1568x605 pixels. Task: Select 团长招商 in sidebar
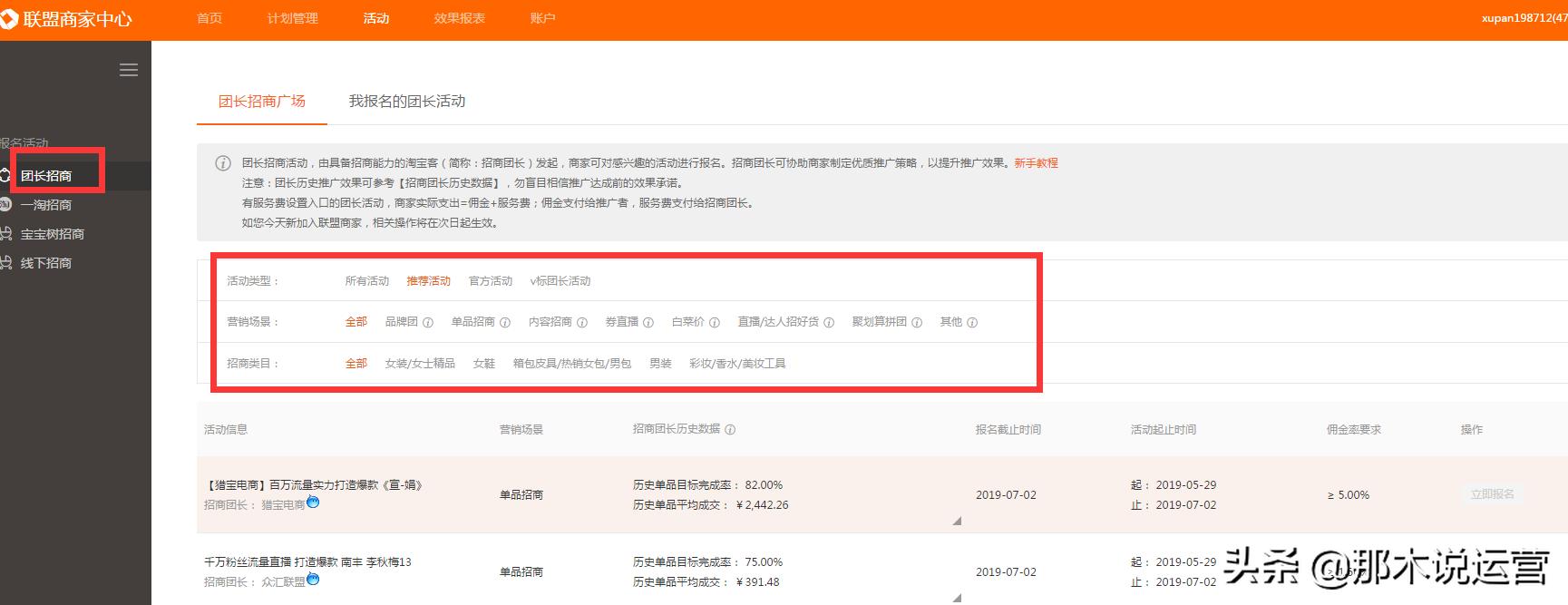click(x=46, y=176)
